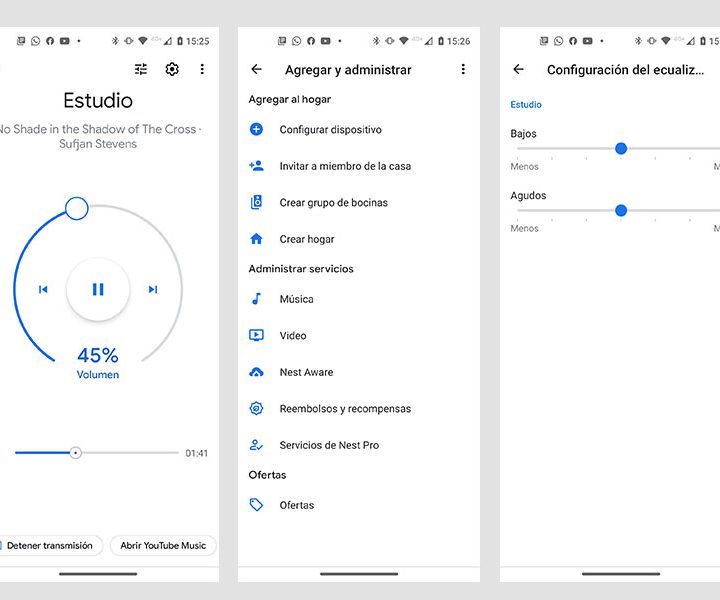Tap Detener transmisión button
This screenshot has height=600, width=720.
coord(50,545)
